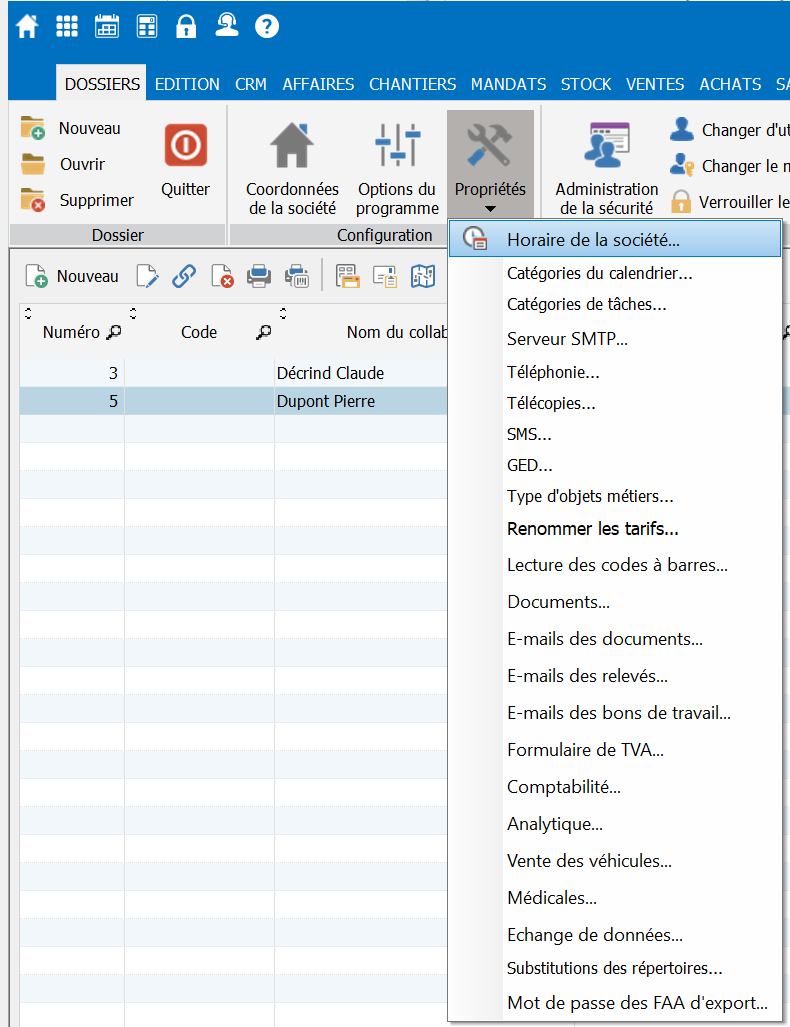Choose Serveur SMTP from the menu

coord(567,339)
